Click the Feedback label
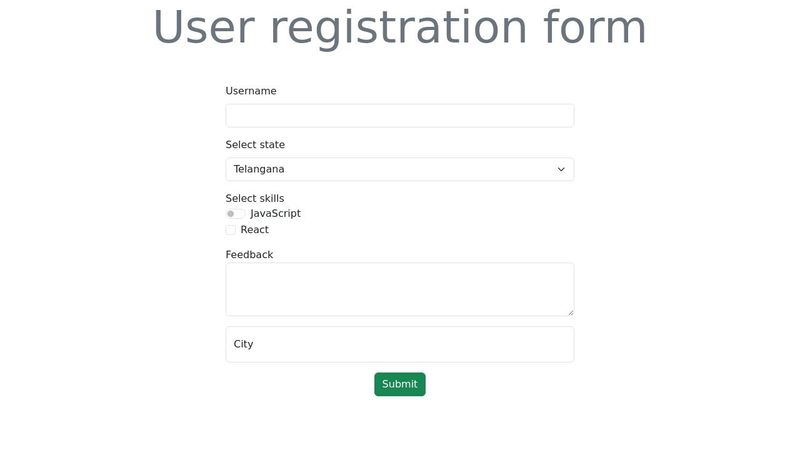800x450 pixels. (x=249, y=255)
